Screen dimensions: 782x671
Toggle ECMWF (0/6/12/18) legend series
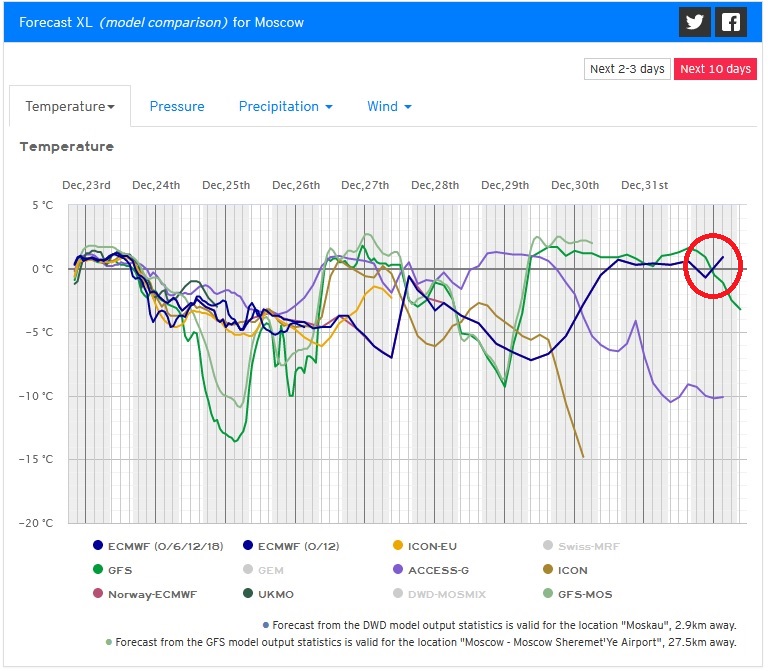click(x=158, y=546)
